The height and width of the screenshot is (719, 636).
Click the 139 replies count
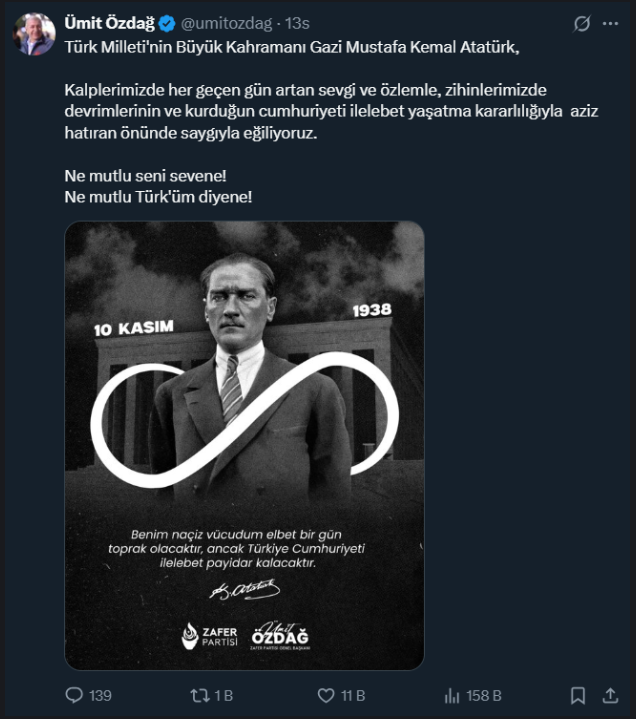tap(100, 696)
